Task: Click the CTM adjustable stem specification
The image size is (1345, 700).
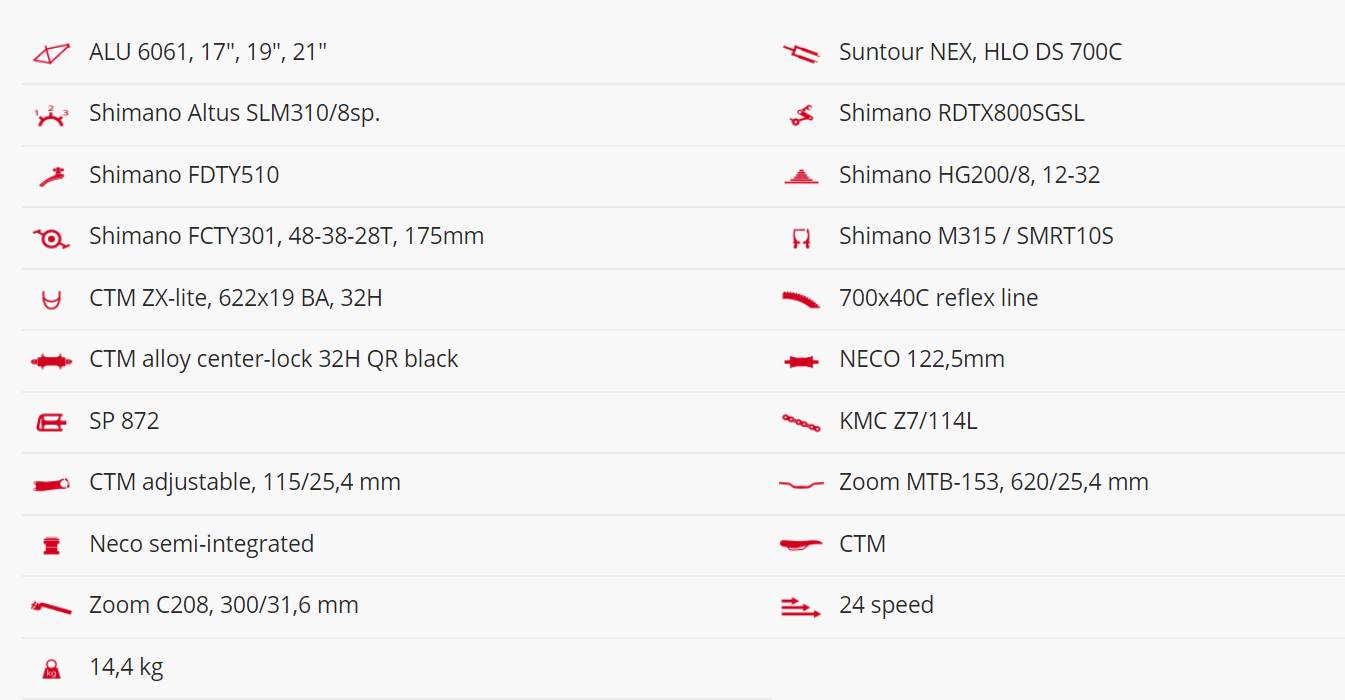Action: click(245, 482)
